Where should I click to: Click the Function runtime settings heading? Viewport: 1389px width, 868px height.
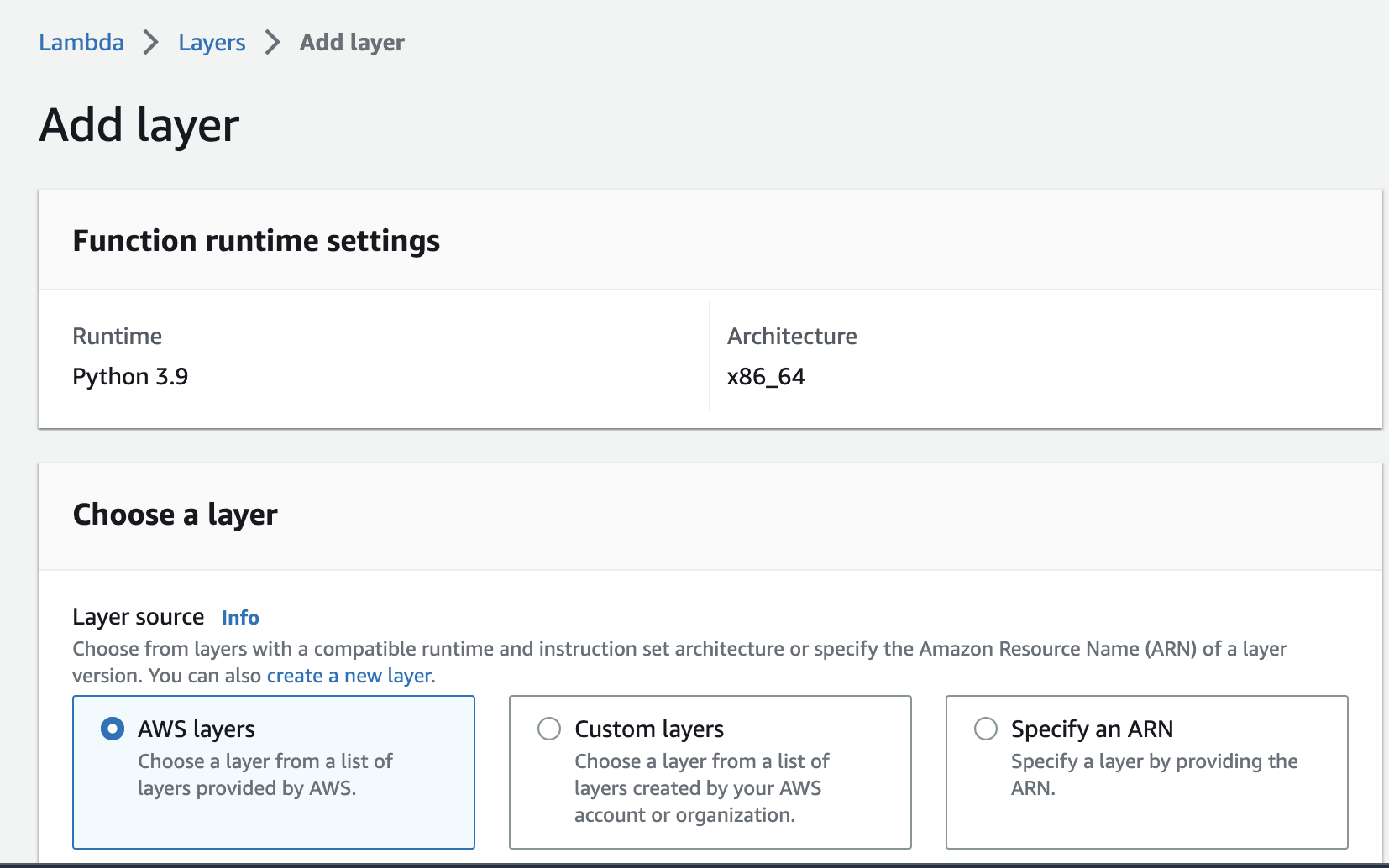(x=256, y=241)
